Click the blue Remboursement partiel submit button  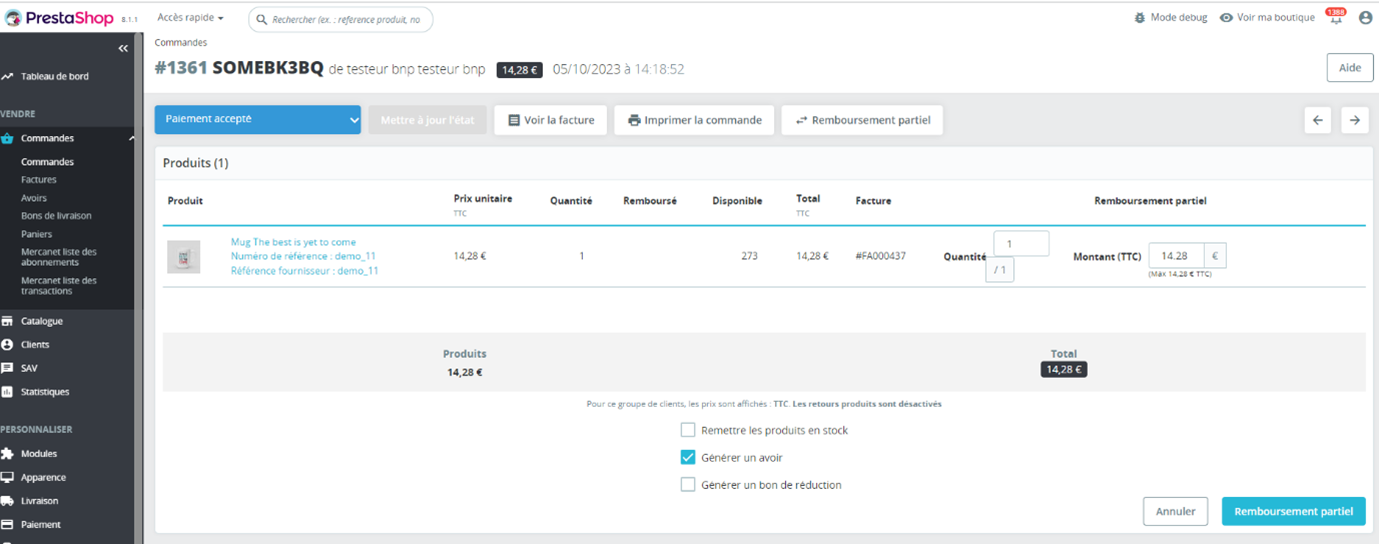coord(1293,511)
